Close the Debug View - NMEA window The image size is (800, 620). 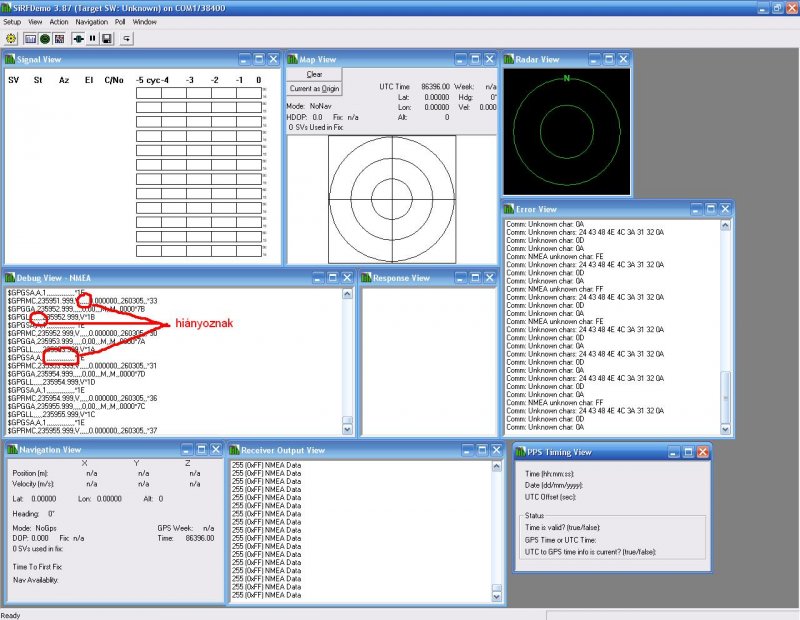[347, 278]
